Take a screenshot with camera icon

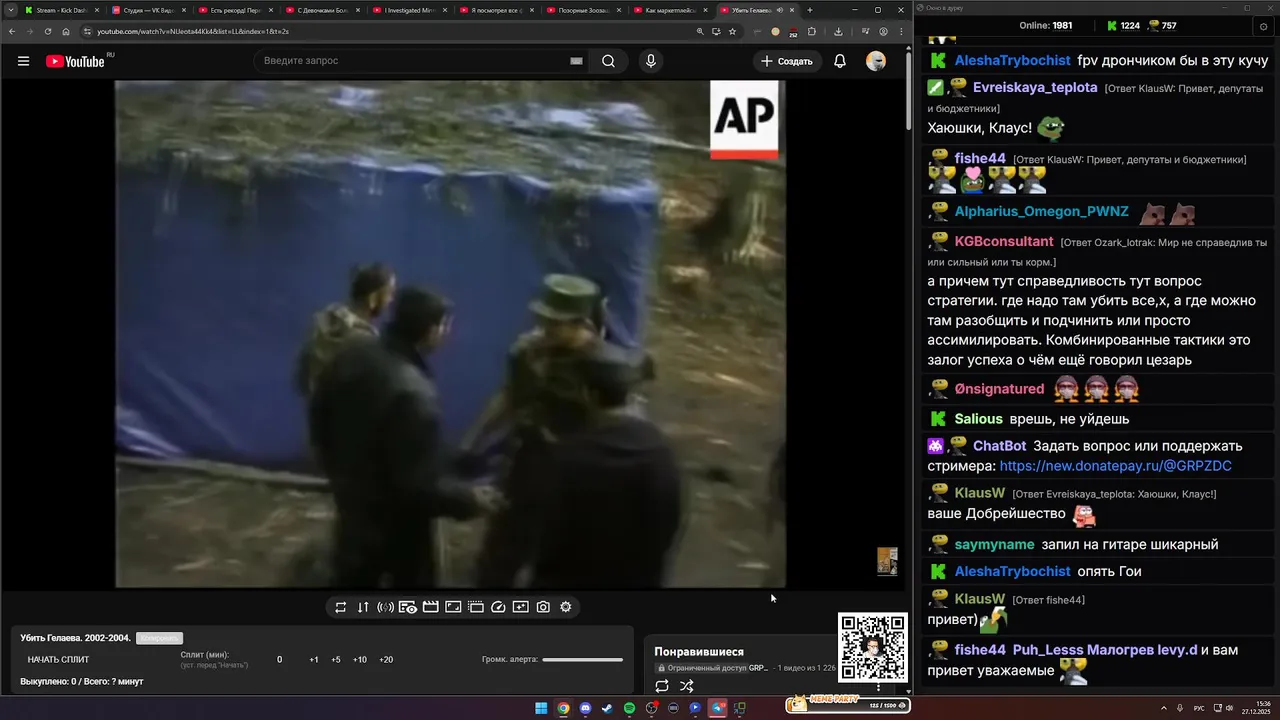[543, 607]
